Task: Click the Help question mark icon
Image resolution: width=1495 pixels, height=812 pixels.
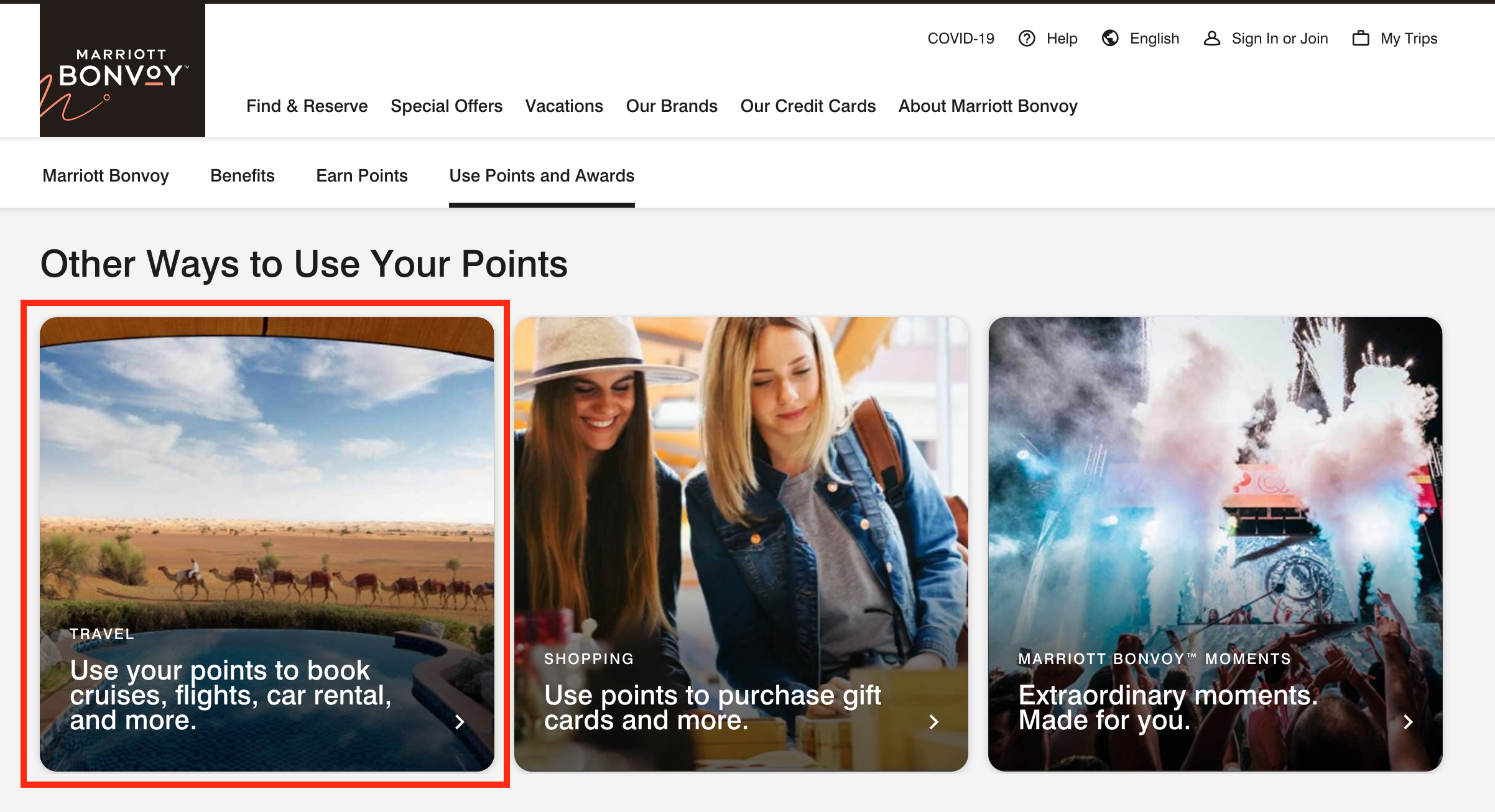Action: point(1027,39)
